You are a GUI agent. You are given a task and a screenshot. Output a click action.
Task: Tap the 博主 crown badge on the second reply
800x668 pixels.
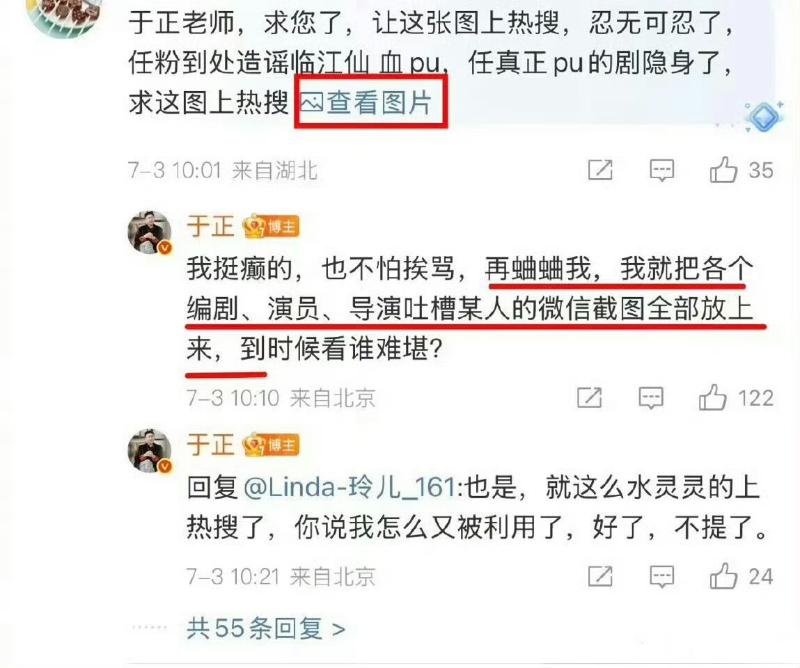(271, 444)
